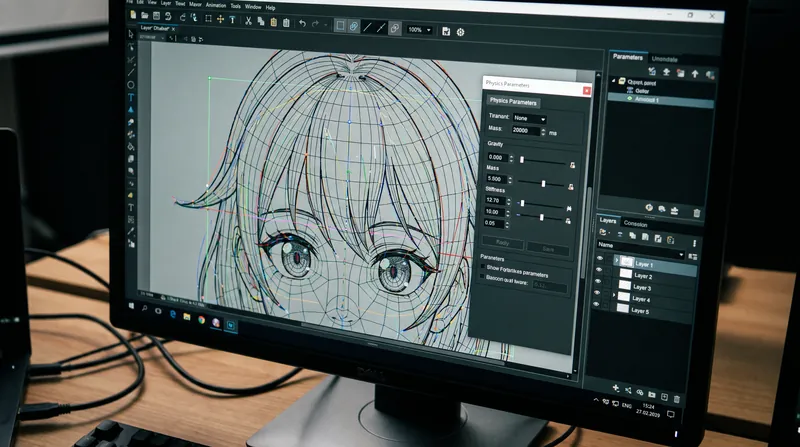Select the arrow pointer tool
The height and width of the screenshot is (447, 800).
(x=131, y=34)
